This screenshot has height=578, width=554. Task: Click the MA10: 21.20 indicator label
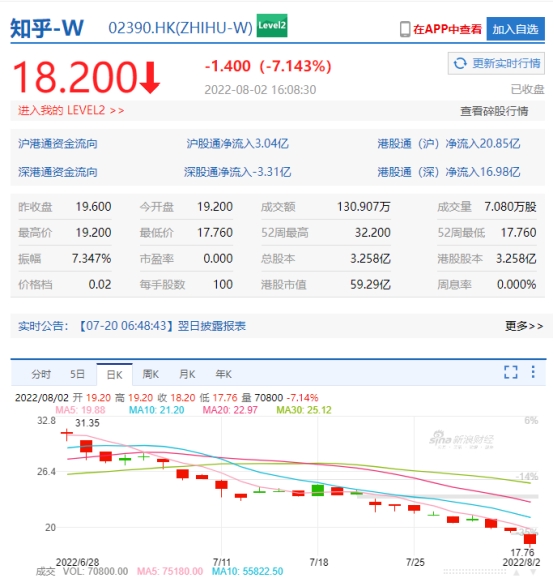coord(157,410)
